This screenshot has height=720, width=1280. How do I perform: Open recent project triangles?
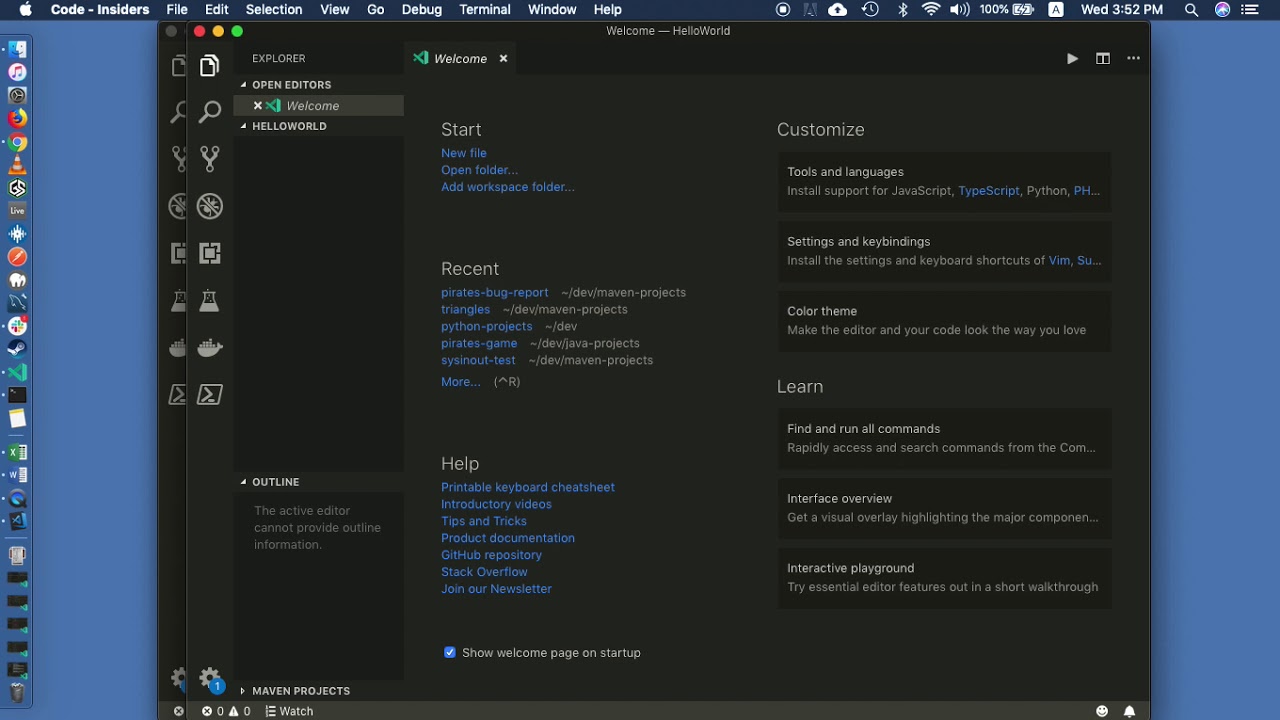(466, 310)
